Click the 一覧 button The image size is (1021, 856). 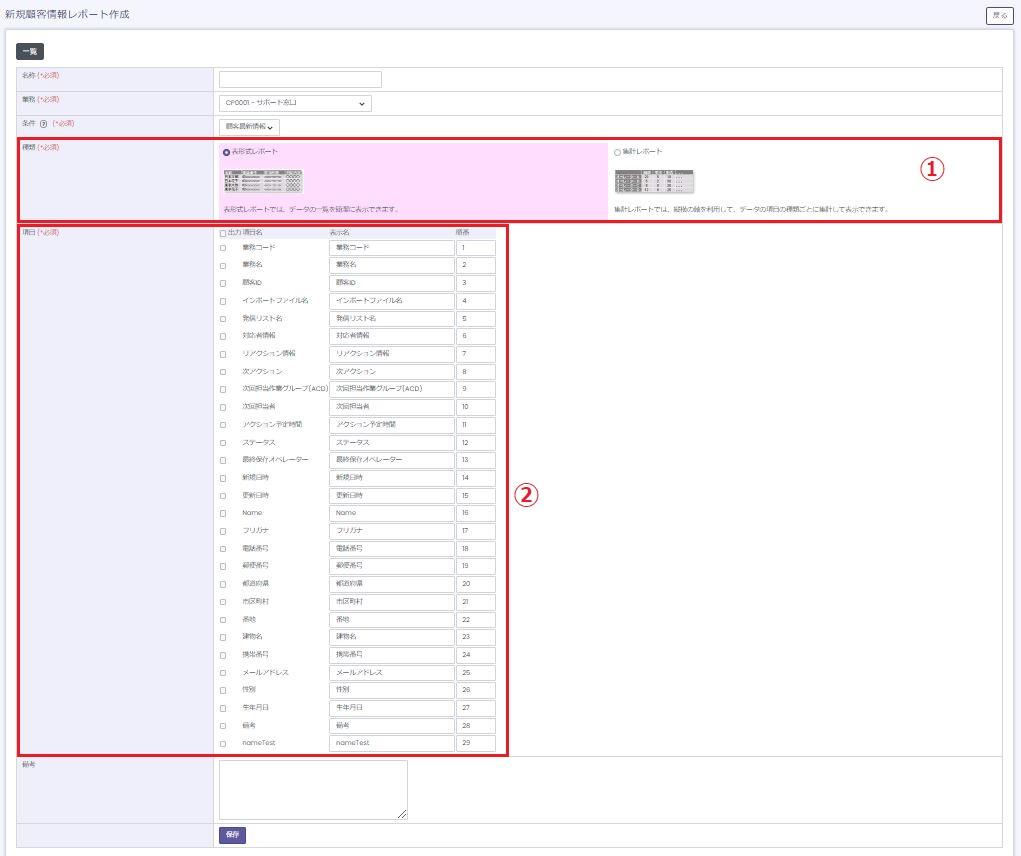(x=30, y=51)
